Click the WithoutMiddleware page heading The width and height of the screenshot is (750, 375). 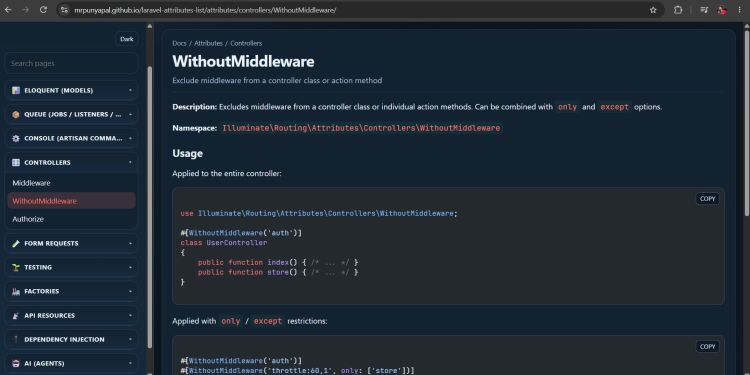click(243, 61)
